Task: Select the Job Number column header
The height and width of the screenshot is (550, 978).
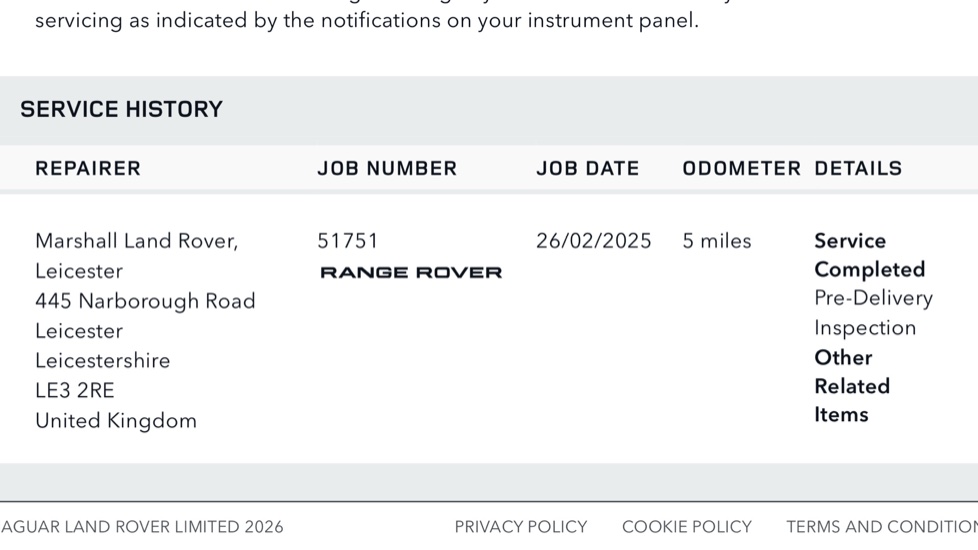Action: click(387, 169)
